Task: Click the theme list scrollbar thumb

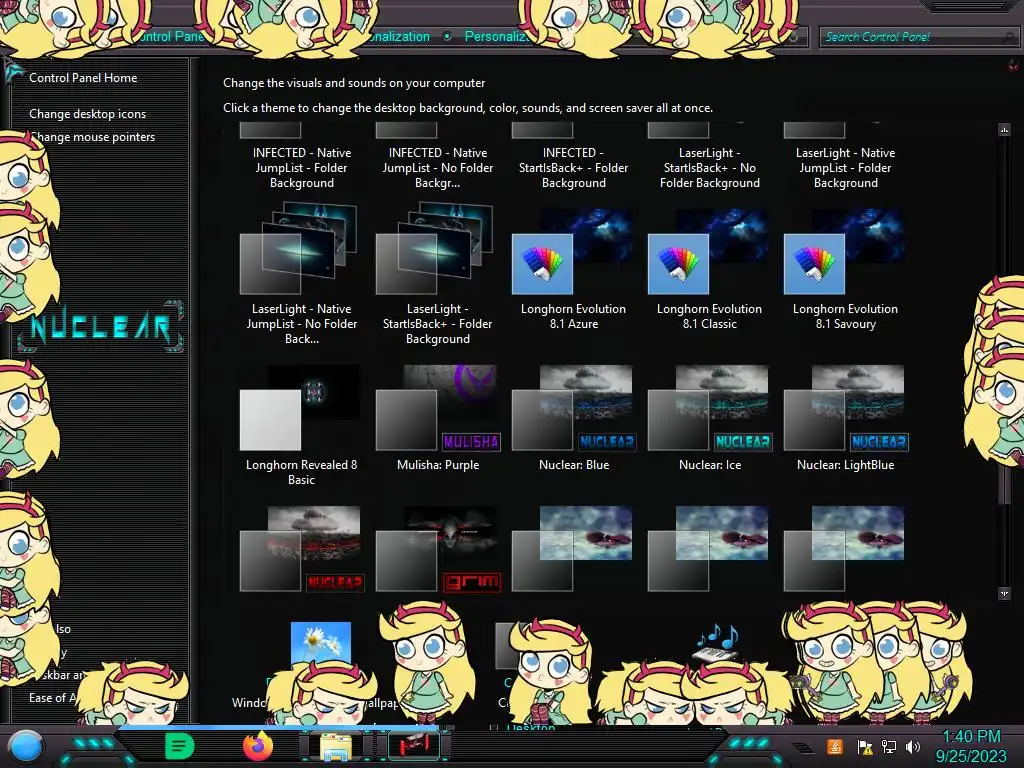Action: (1004, 483)
